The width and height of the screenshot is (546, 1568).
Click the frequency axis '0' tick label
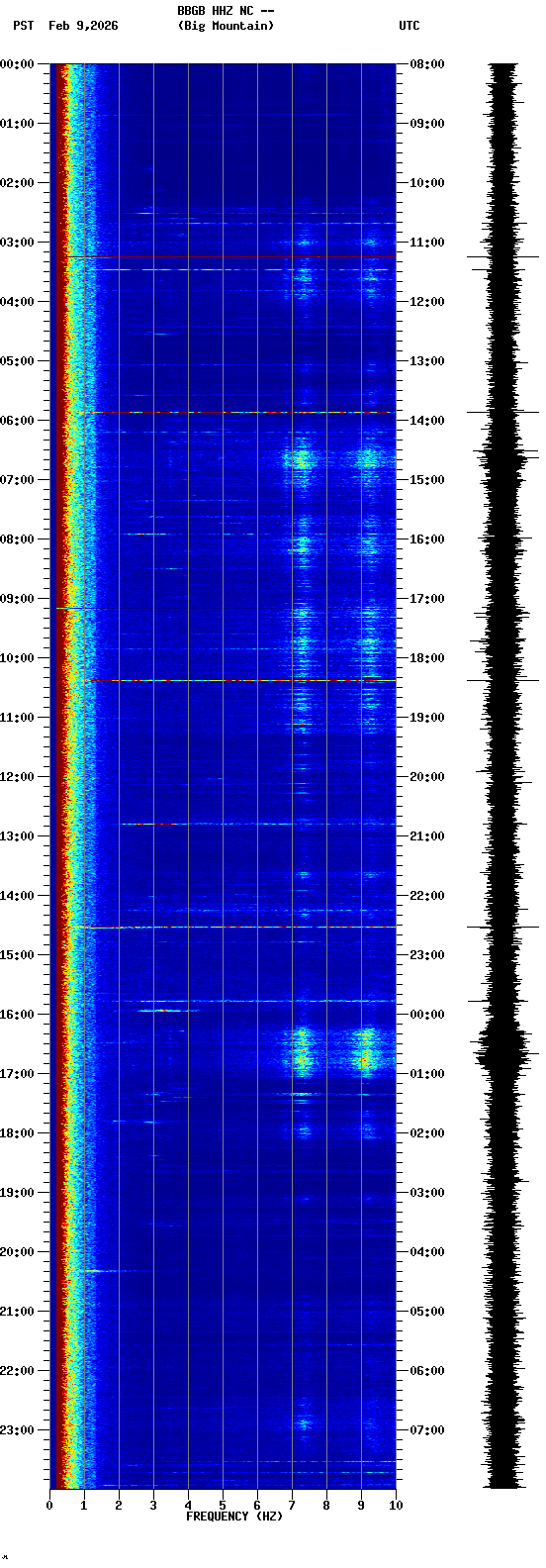point(49,1506)
